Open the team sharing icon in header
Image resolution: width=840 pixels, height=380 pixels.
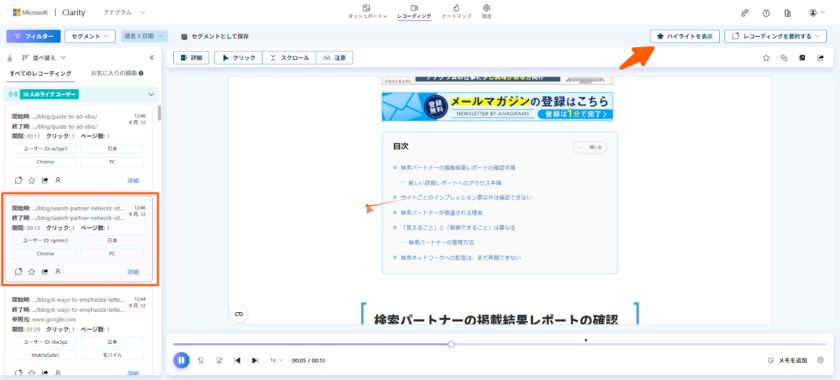click(745, 12)
